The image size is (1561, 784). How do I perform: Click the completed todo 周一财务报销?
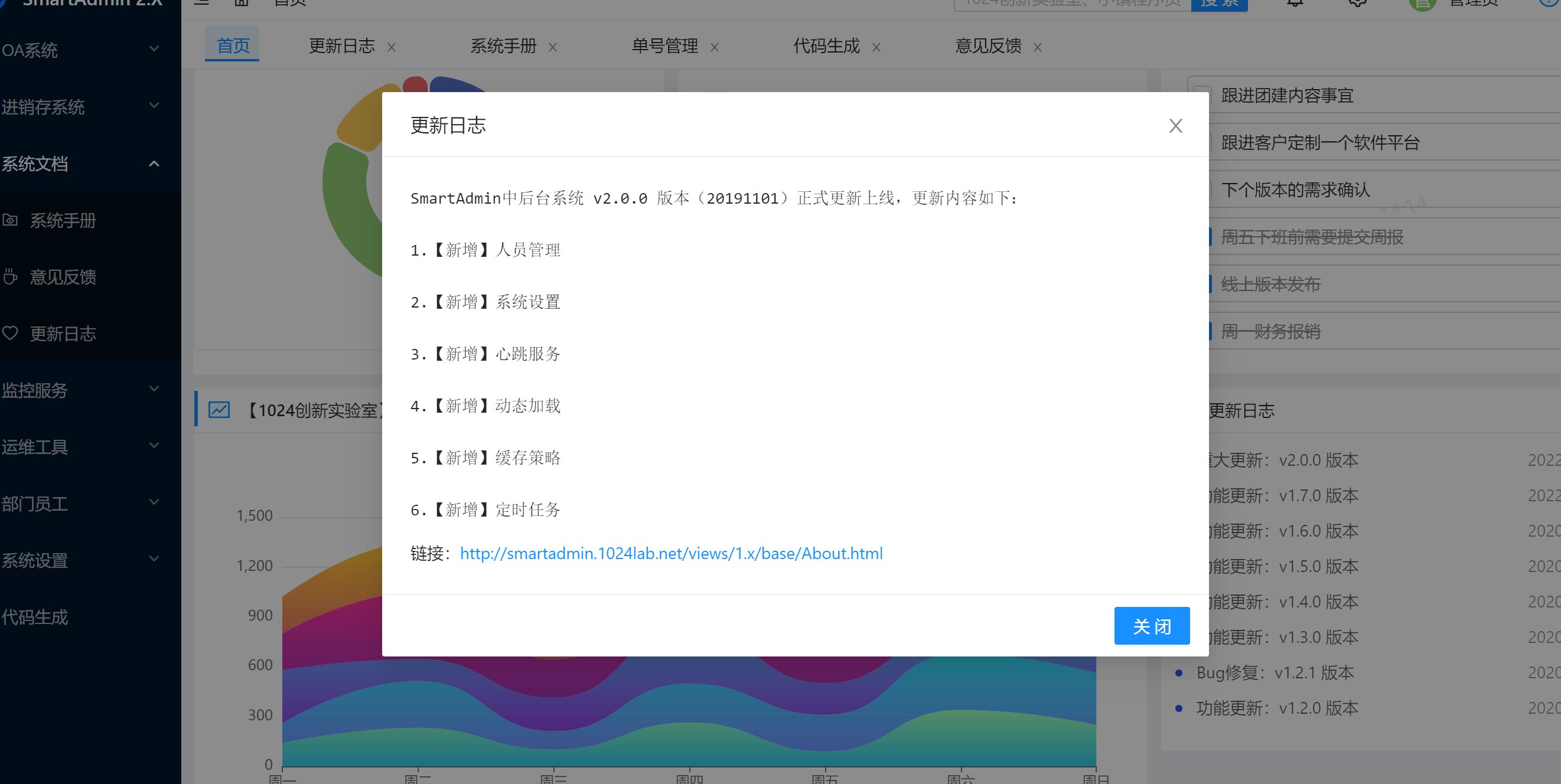[x=1271, y=331]
